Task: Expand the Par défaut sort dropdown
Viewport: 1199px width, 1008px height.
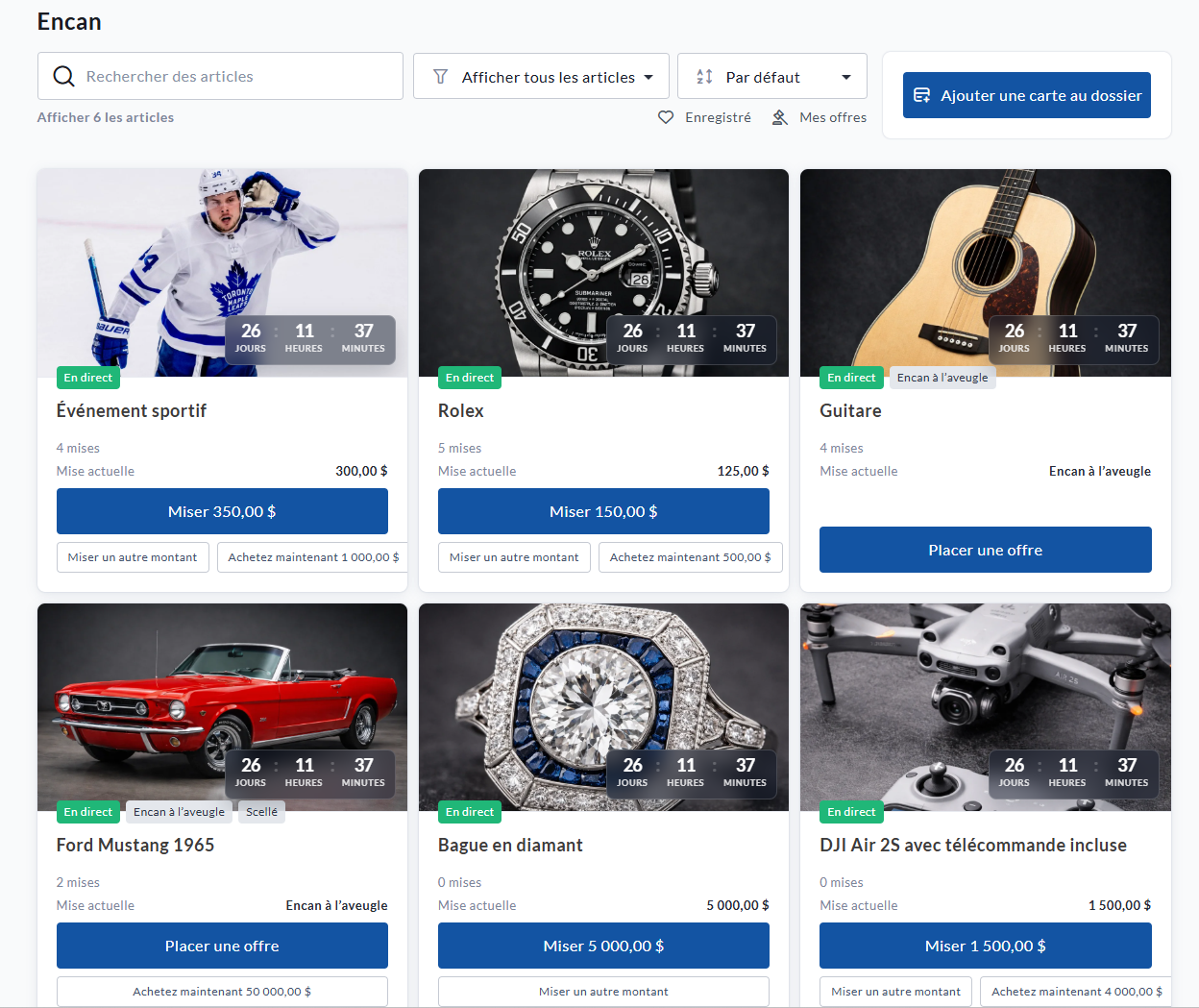Action: pyautogui.click(x=772, y=76)
